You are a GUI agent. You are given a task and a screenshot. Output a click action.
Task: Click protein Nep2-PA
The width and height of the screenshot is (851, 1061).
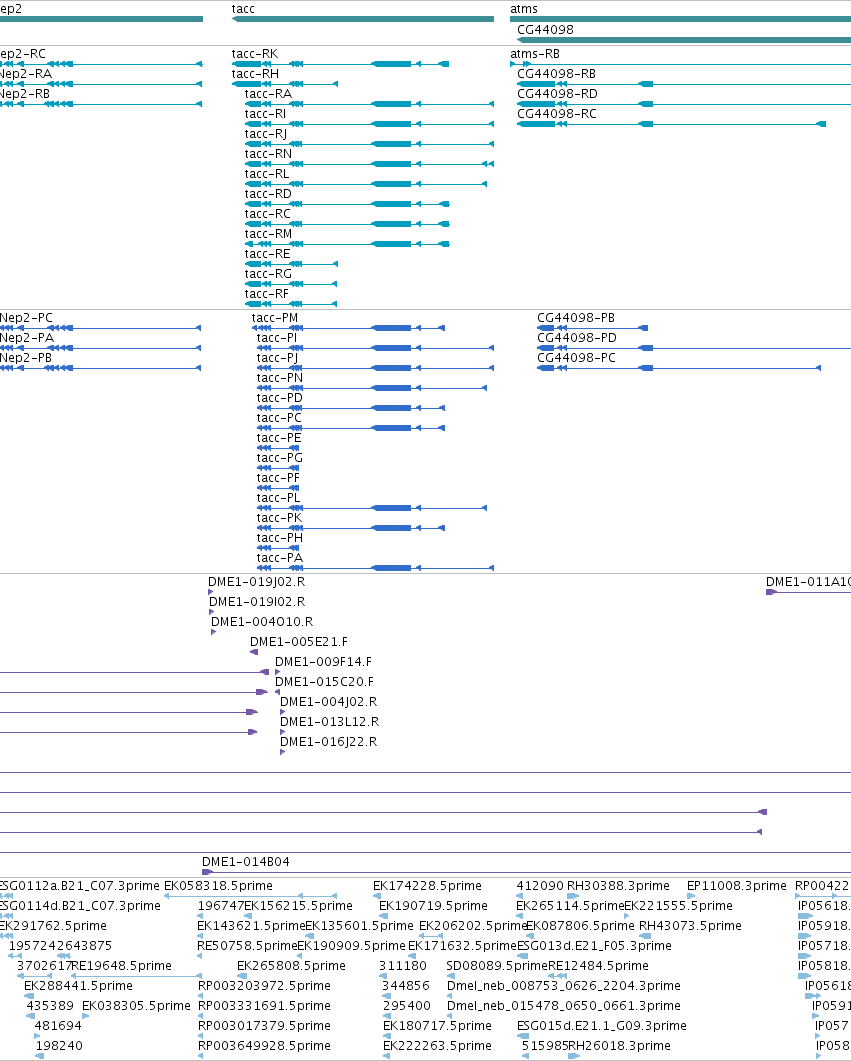[x=101, y=348]
